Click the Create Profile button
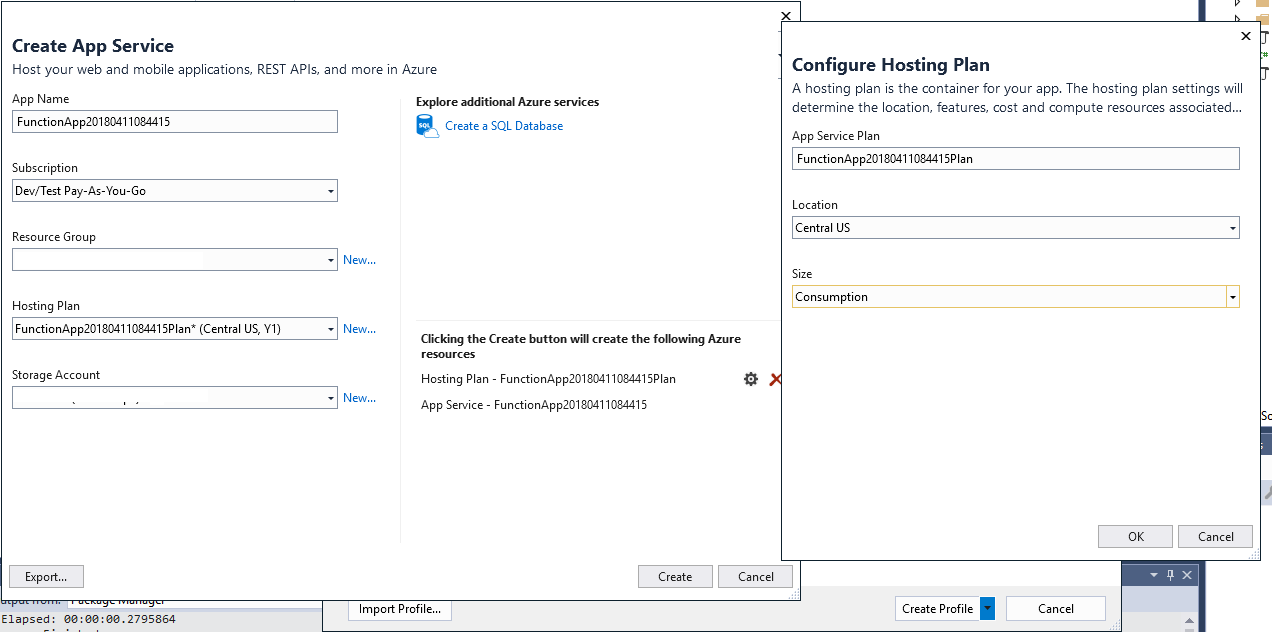Image resolution: width=1272 pixels, height=632 pixels. pos(937,608)
